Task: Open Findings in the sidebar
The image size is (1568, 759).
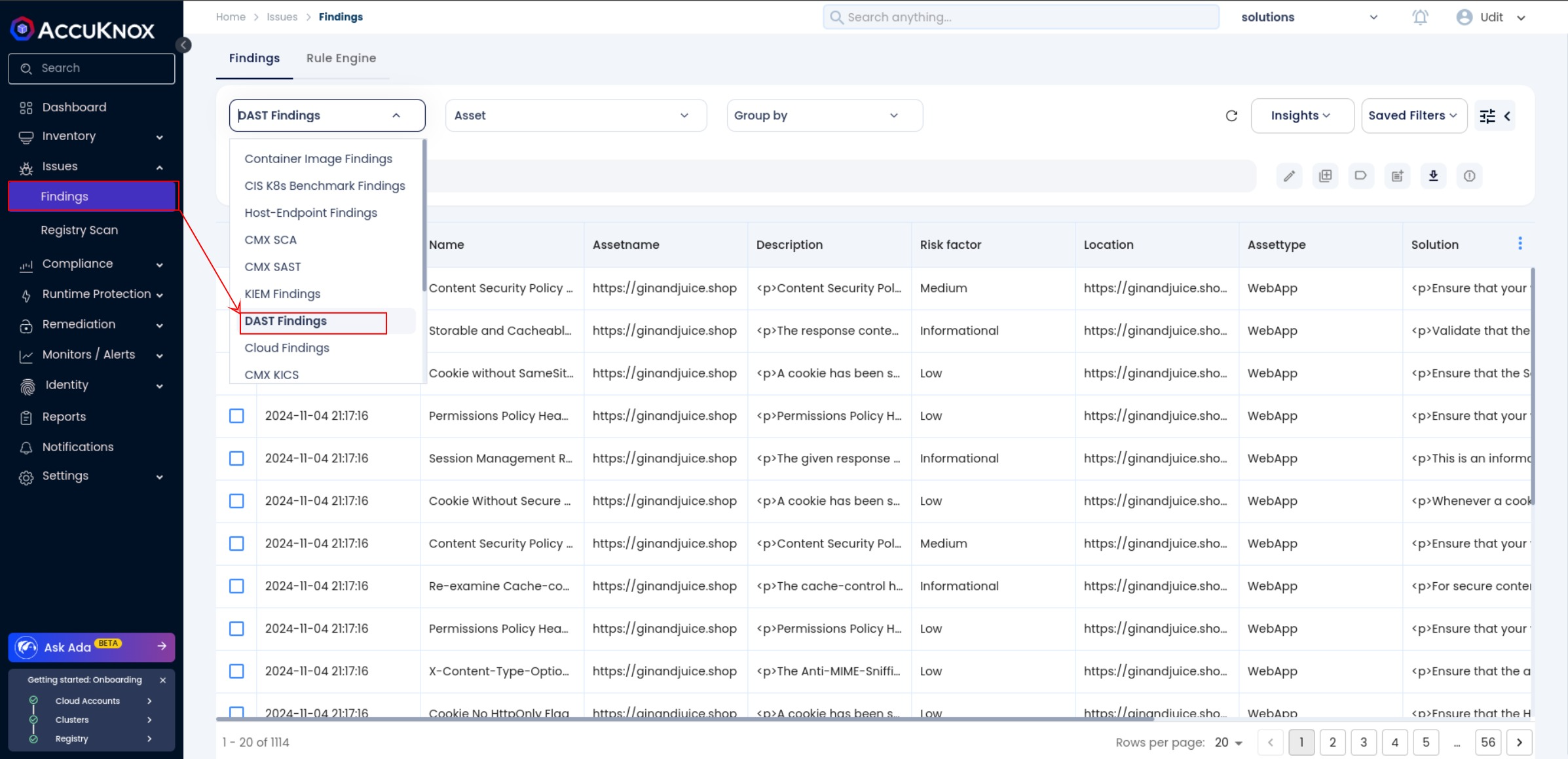Action: pyautogui.click(x=92, y=196)
